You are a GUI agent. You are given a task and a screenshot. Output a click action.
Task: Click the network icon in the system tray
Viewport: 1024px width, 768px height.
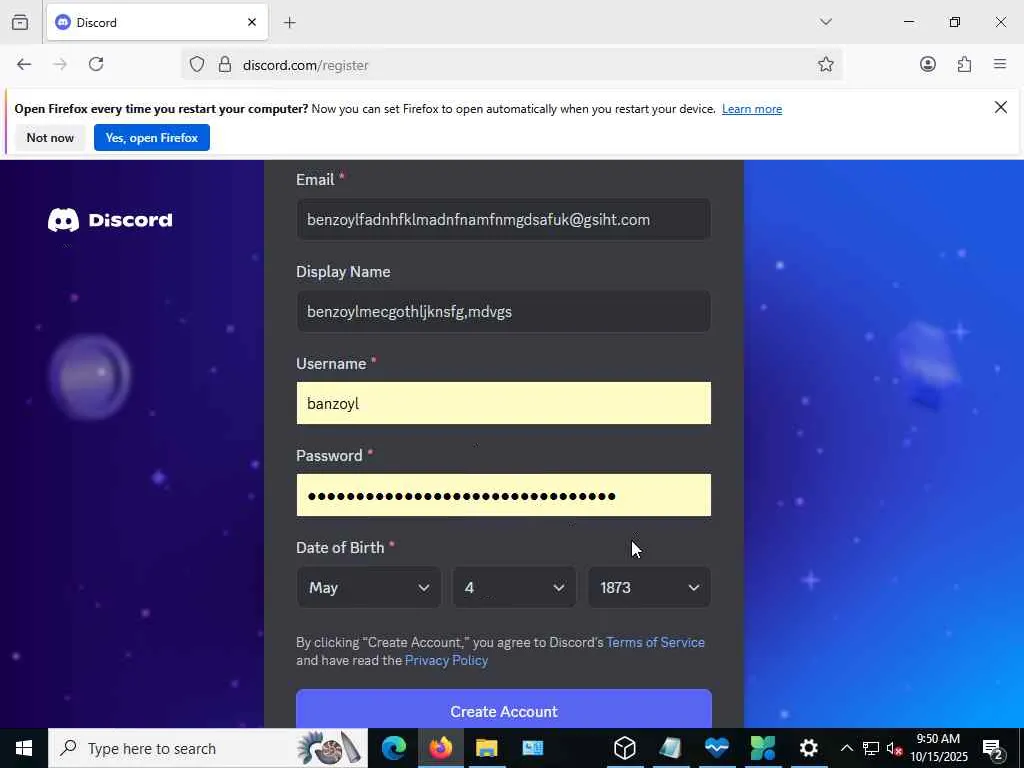pos(871,748)
